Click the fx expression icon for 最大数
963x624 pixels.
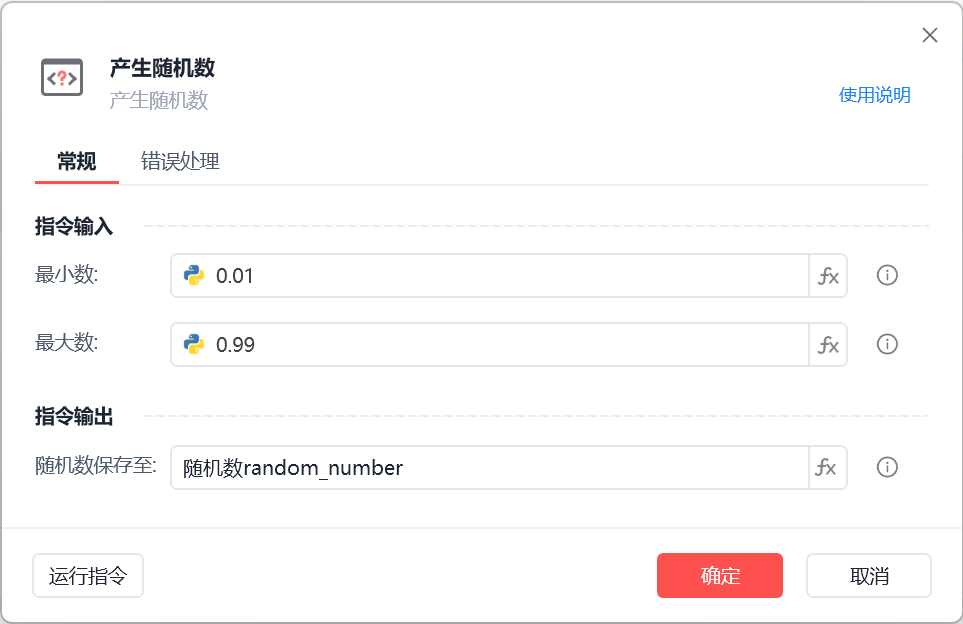tap(828, 345)
